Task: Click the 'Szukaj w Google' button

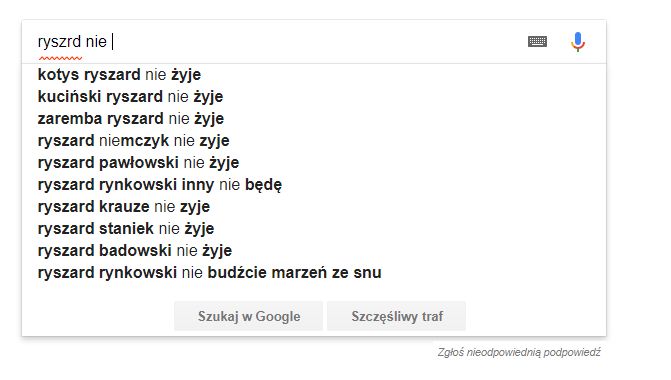Action: (249, 316)
